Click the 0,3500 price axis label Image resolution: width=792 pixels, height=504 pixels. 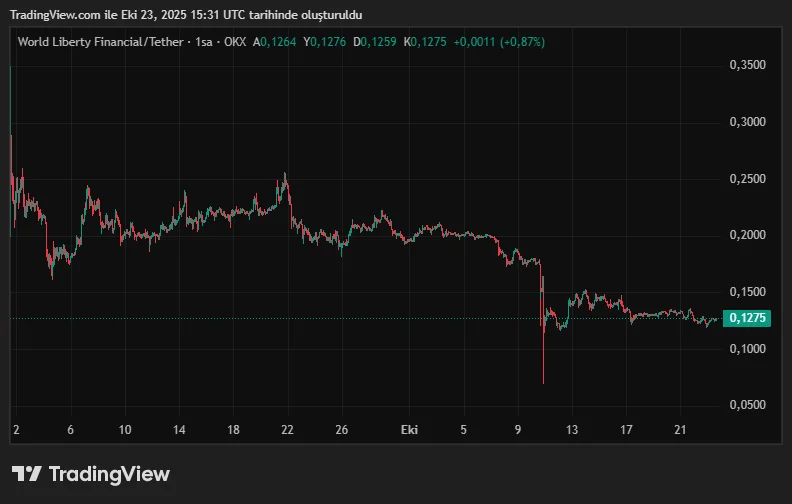748,65
